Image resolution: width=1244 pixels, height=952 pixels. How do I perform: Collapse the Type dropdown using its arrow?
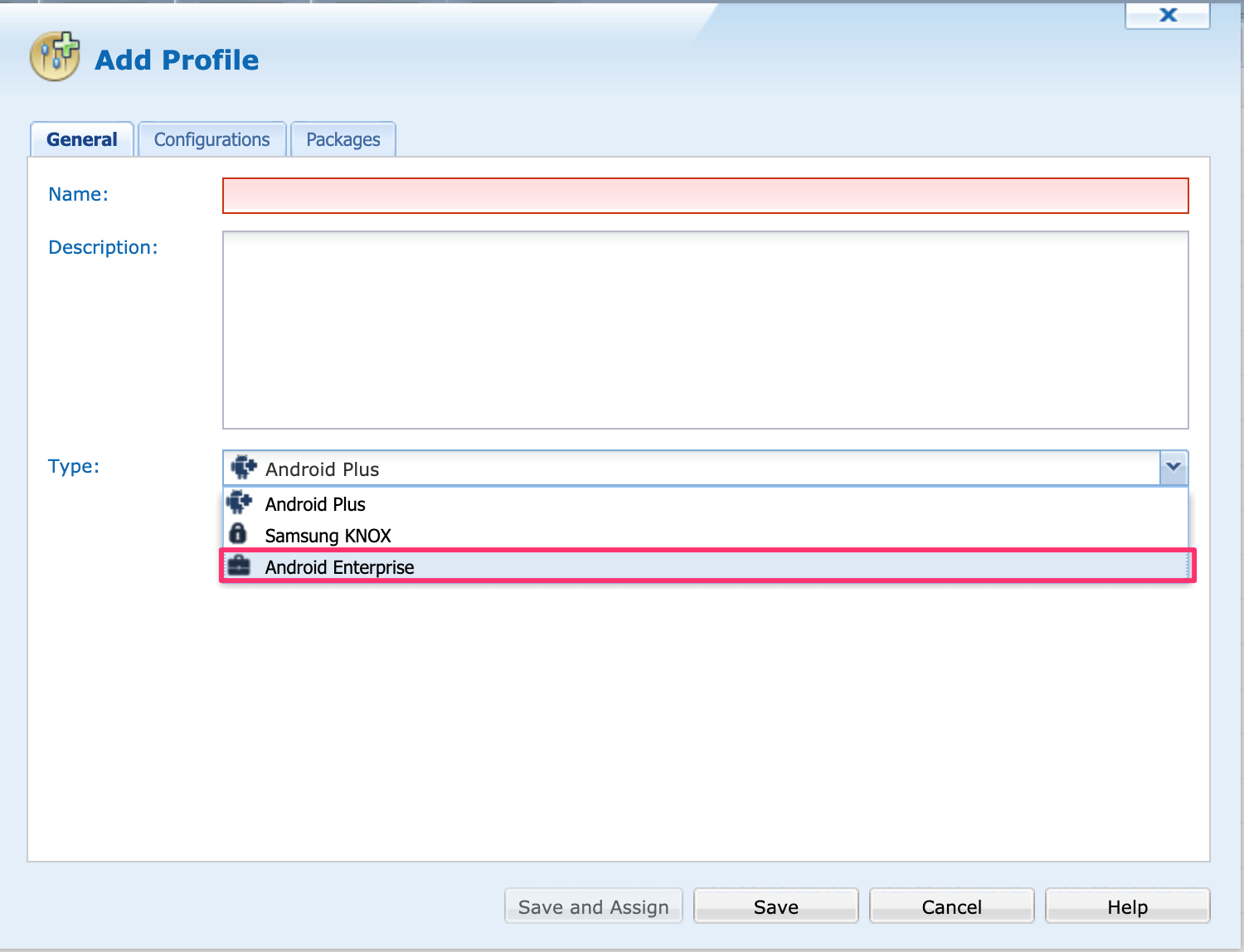(x=1174, y=468)
